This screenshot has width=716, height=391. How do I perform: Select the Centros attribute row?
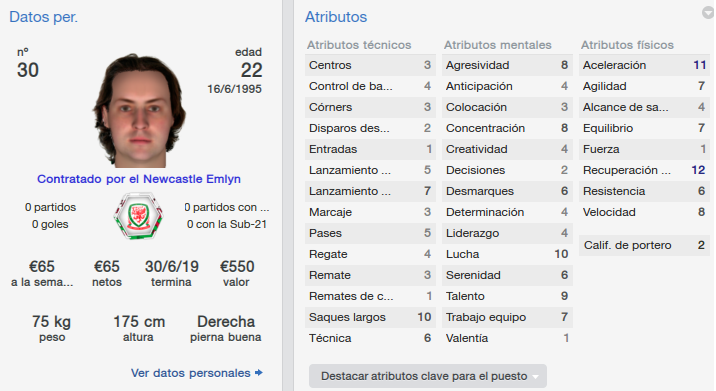[x=370, y=65]
